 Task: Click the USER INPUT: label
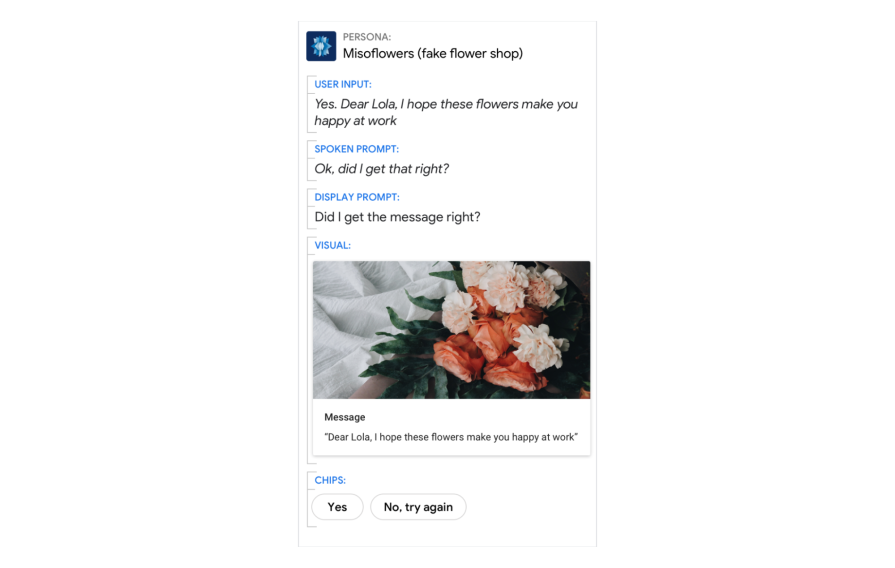pos(343,84)
